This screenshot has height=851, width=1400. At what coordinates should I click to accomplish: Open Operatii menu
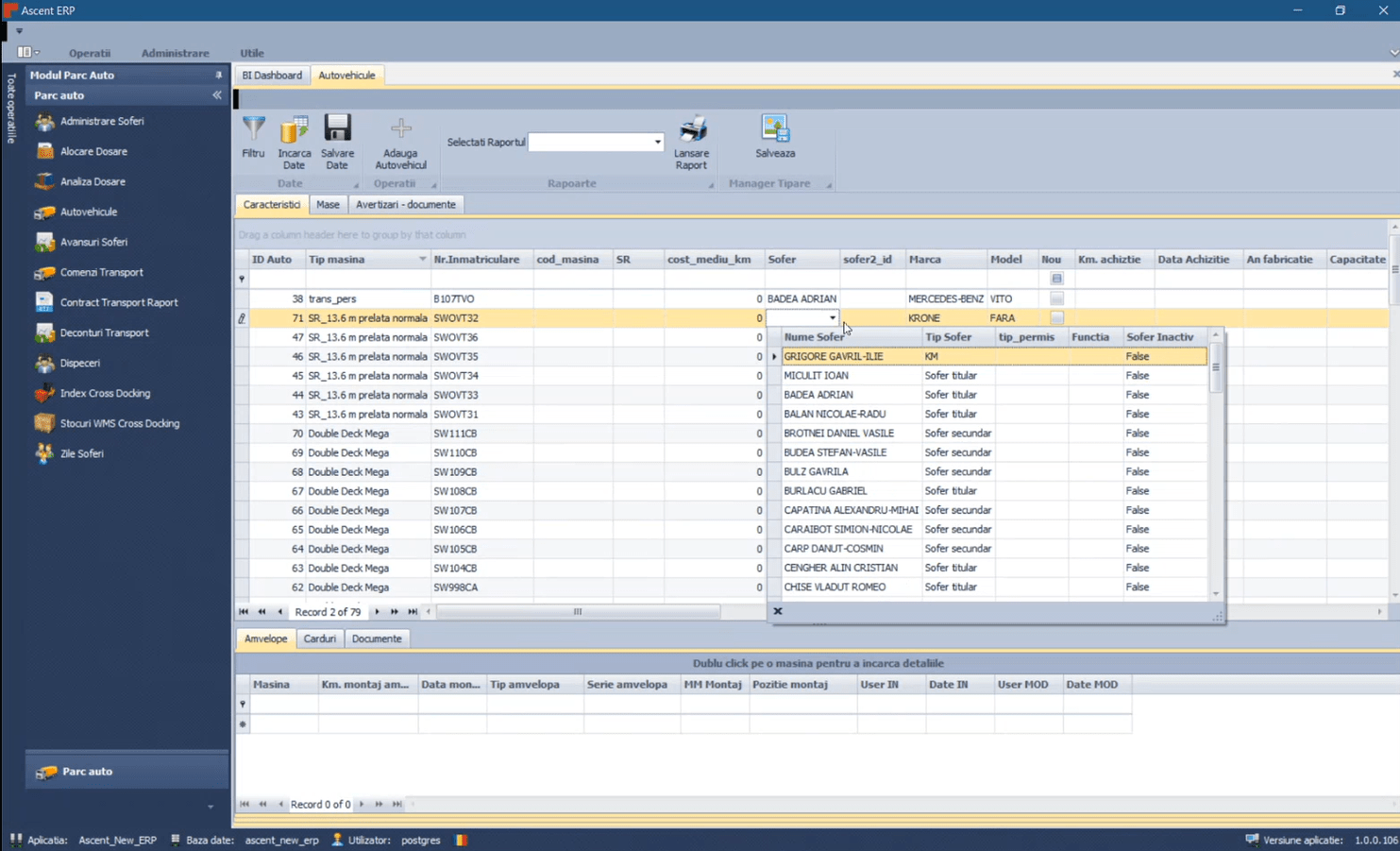pyautogui.click(x=90, y=53)
